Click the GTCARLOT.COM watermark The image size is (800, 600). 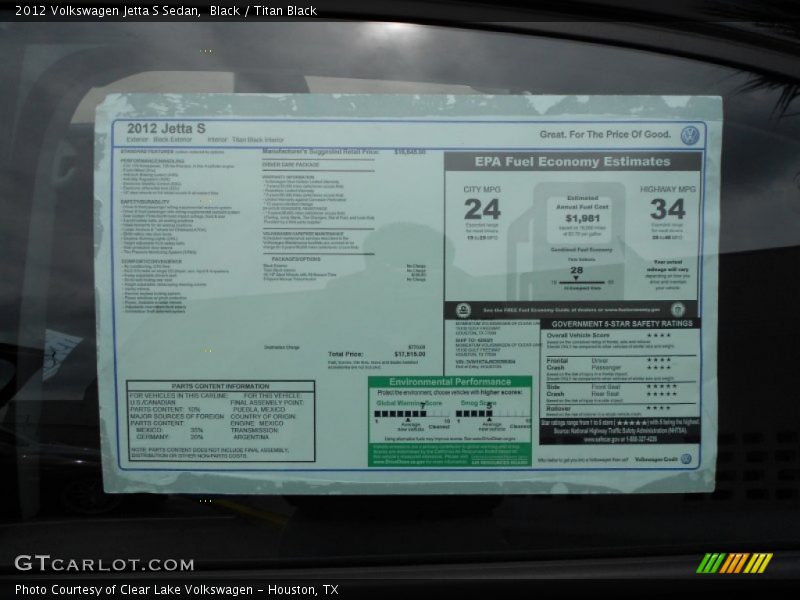point(104,564)
